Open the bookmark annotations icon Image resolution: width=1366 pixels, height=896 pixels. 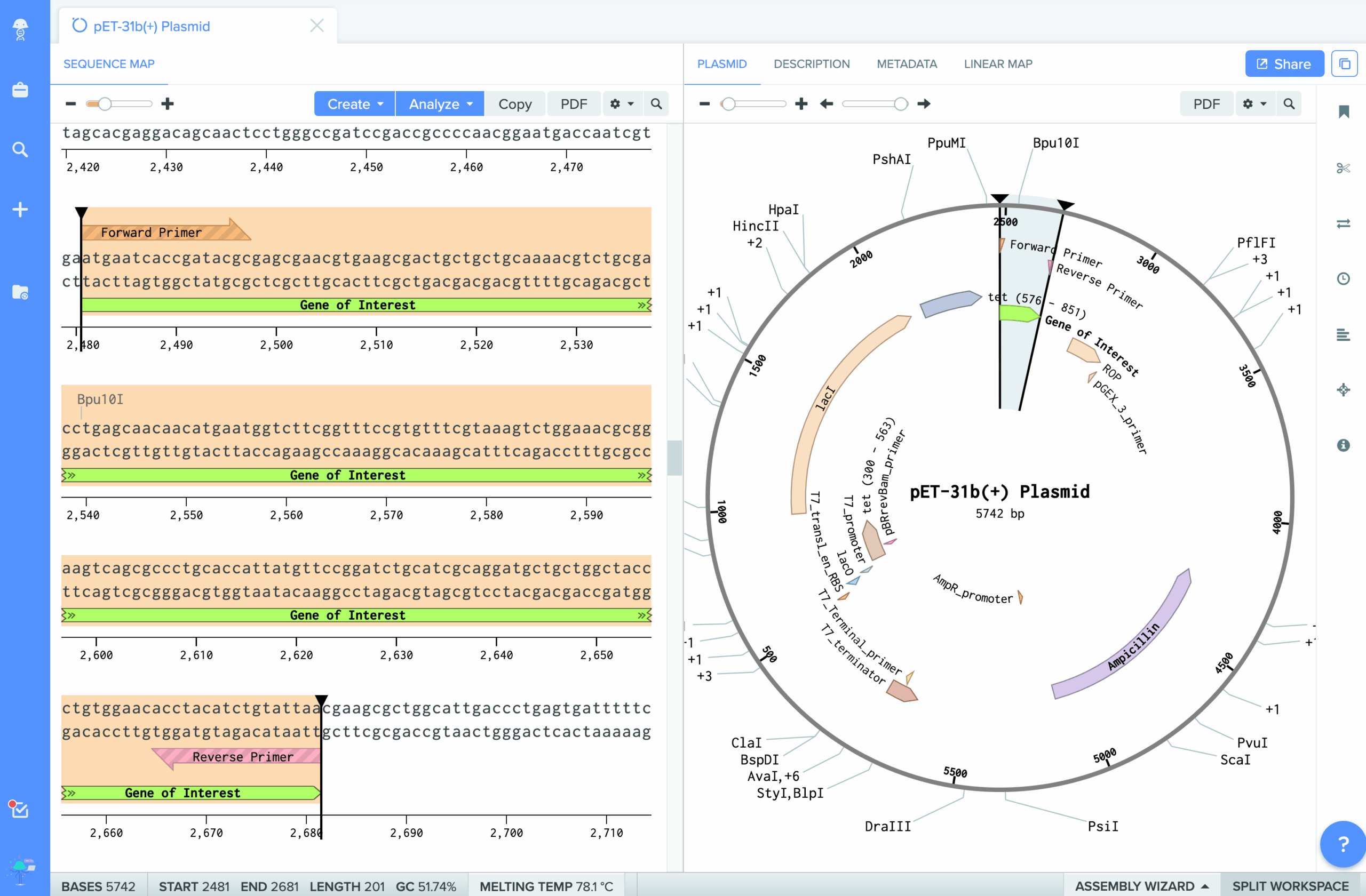coord(1343,112)
